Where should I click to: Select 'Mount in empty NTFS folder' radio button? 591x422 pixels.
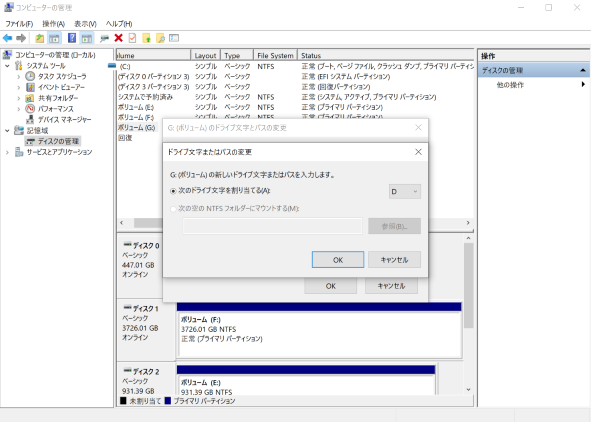click(x=173, y=209)
